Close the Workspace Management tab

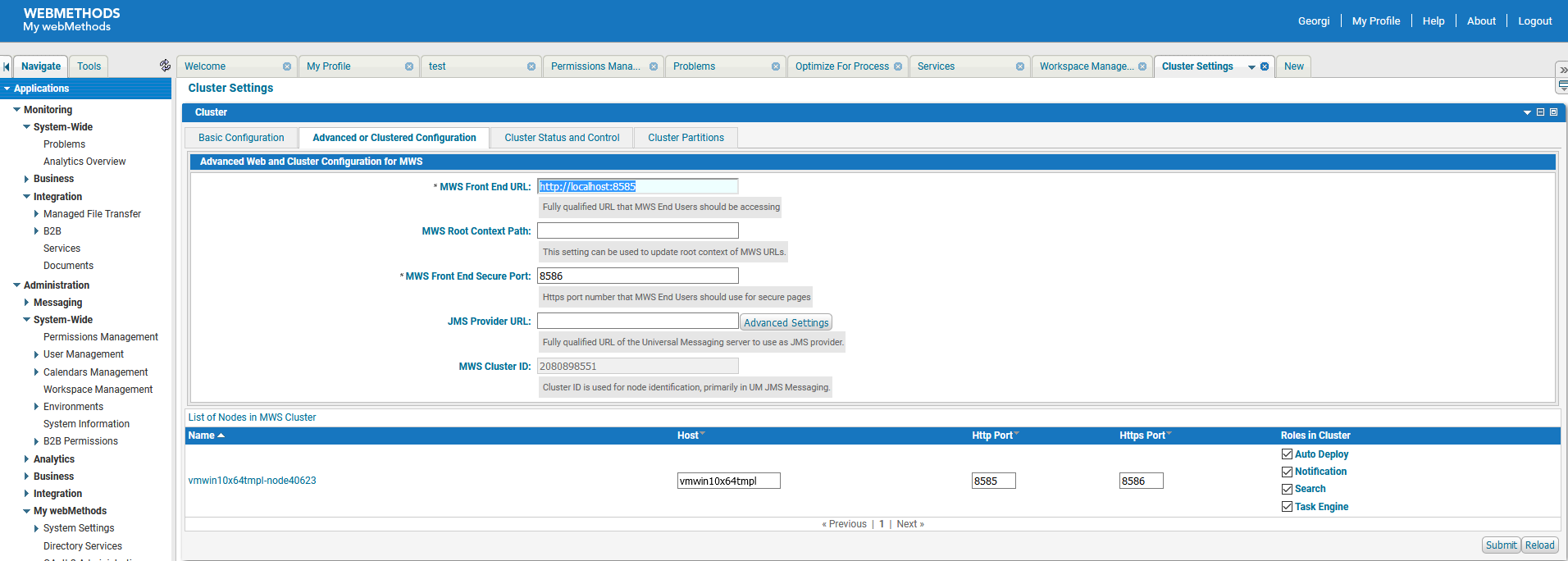[1142, 66]
